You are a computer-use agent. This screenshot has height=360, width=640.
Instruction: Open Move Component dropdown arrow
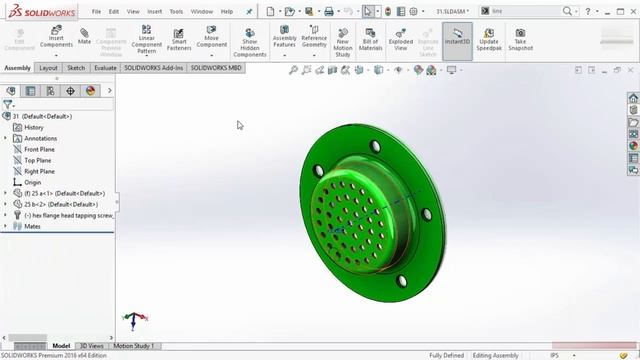[211, 55]
